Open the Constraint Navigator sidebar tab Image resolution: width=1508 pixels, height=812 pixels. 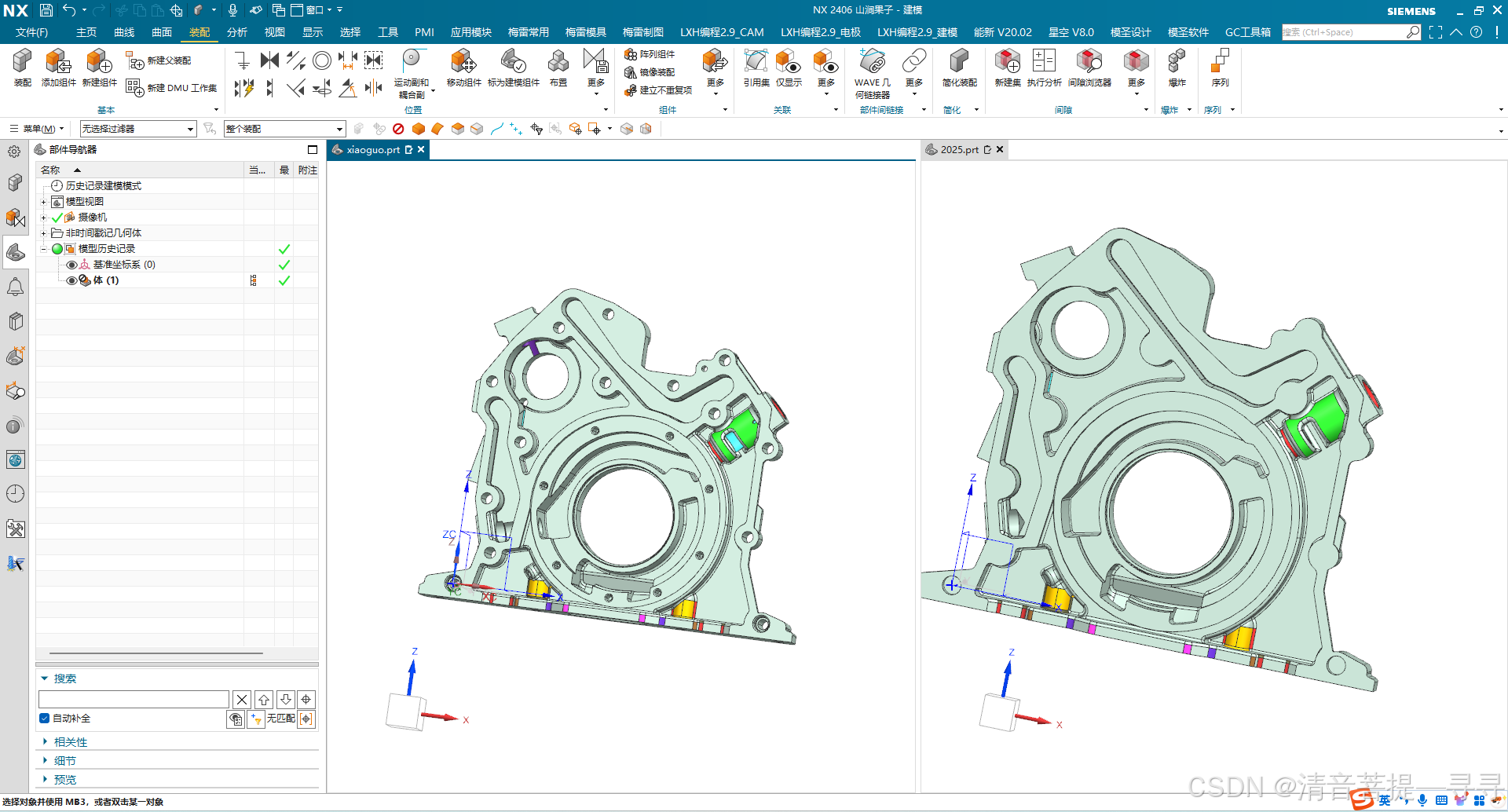15,218
